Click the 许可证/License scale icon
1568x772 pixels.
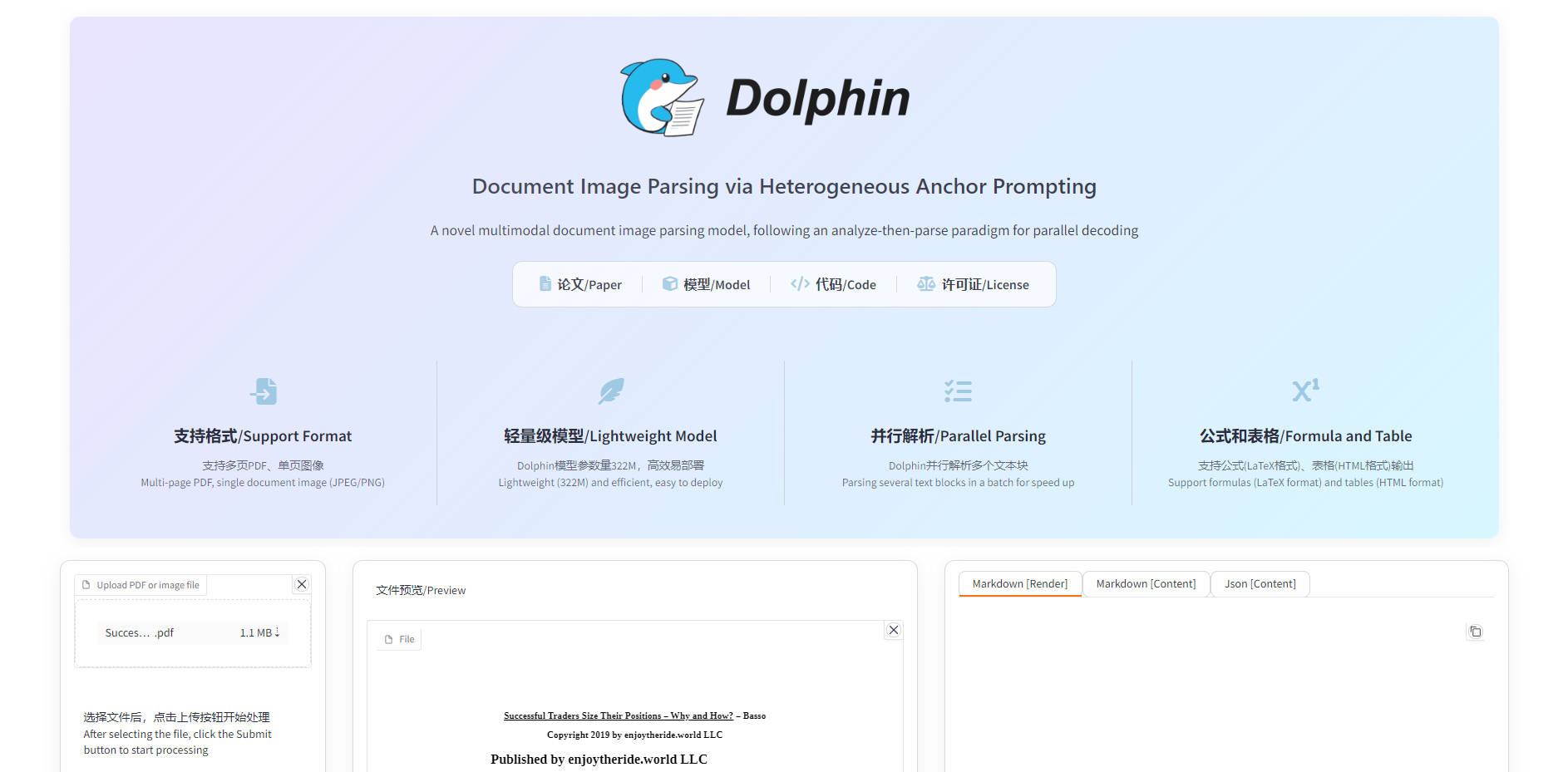(925, 283)
